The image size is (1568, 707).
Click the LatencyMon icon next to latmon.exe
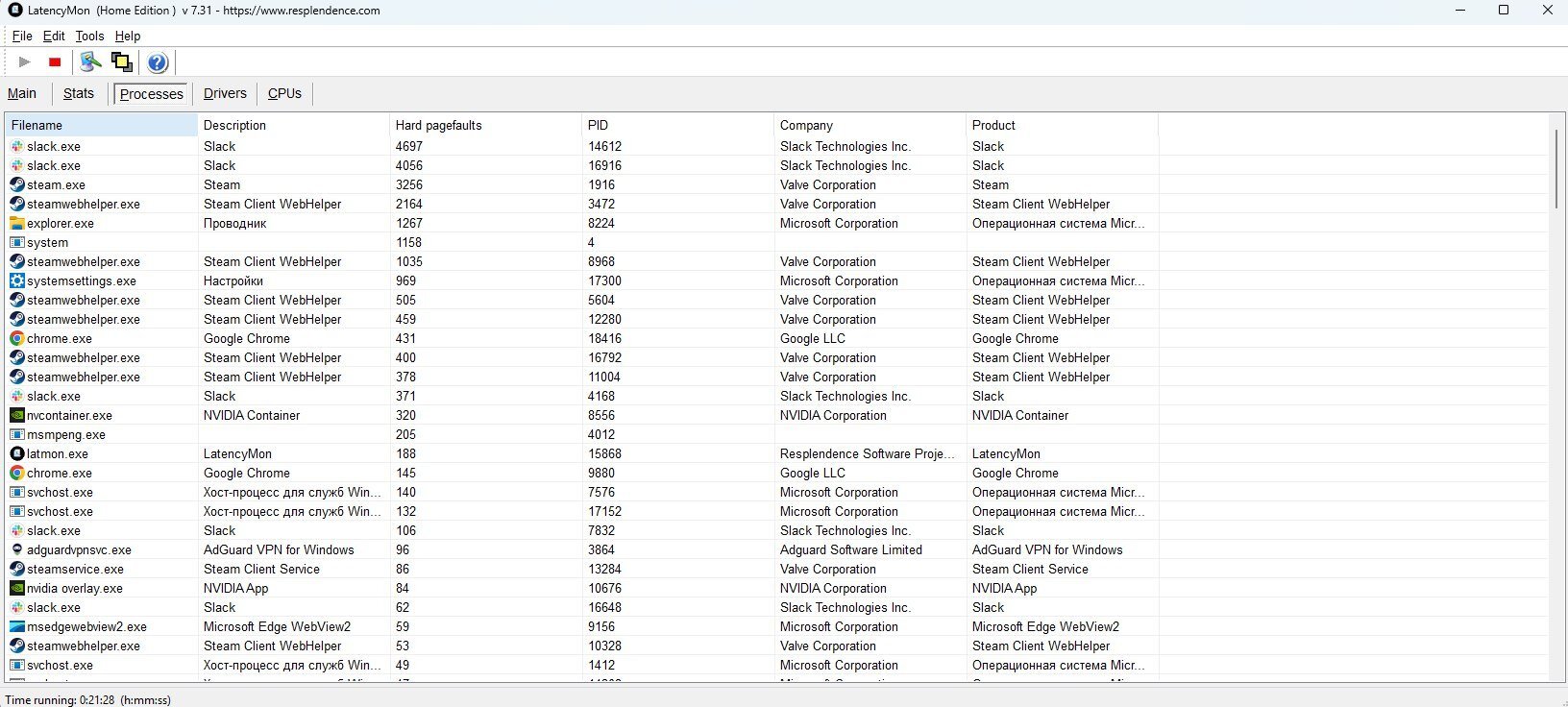(17, 453)
